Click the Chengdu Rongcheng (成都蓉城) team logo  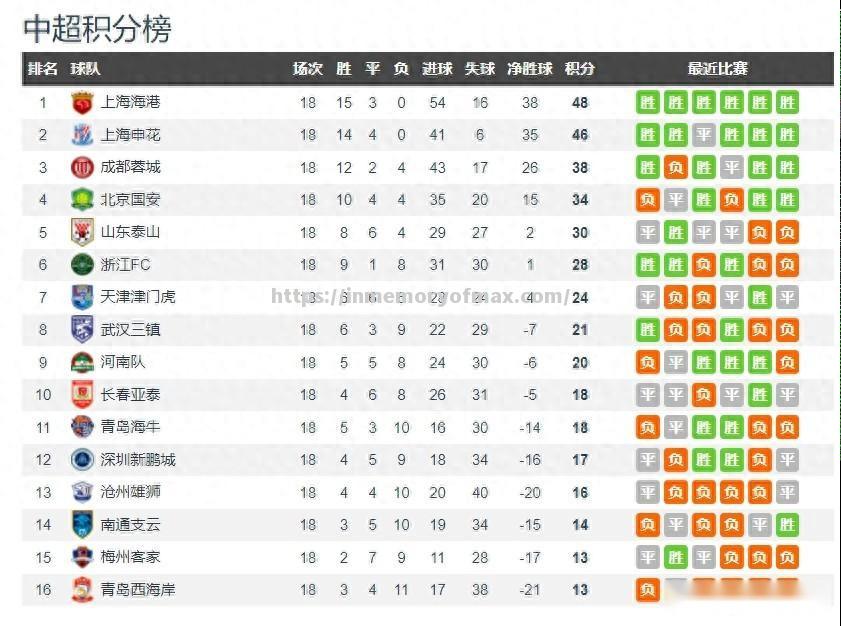coord(82,167)
